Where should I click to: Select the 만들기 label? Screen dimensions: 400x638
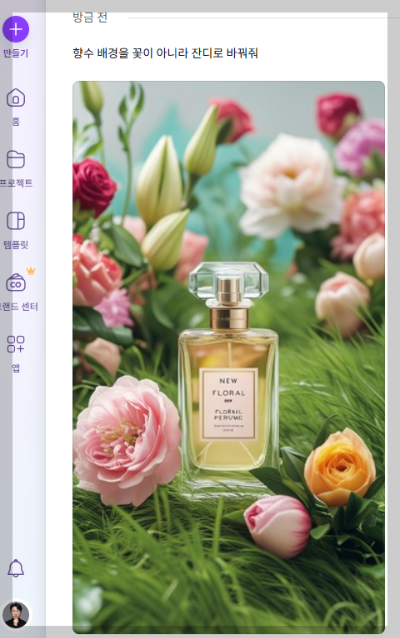(x=15, y=53)
